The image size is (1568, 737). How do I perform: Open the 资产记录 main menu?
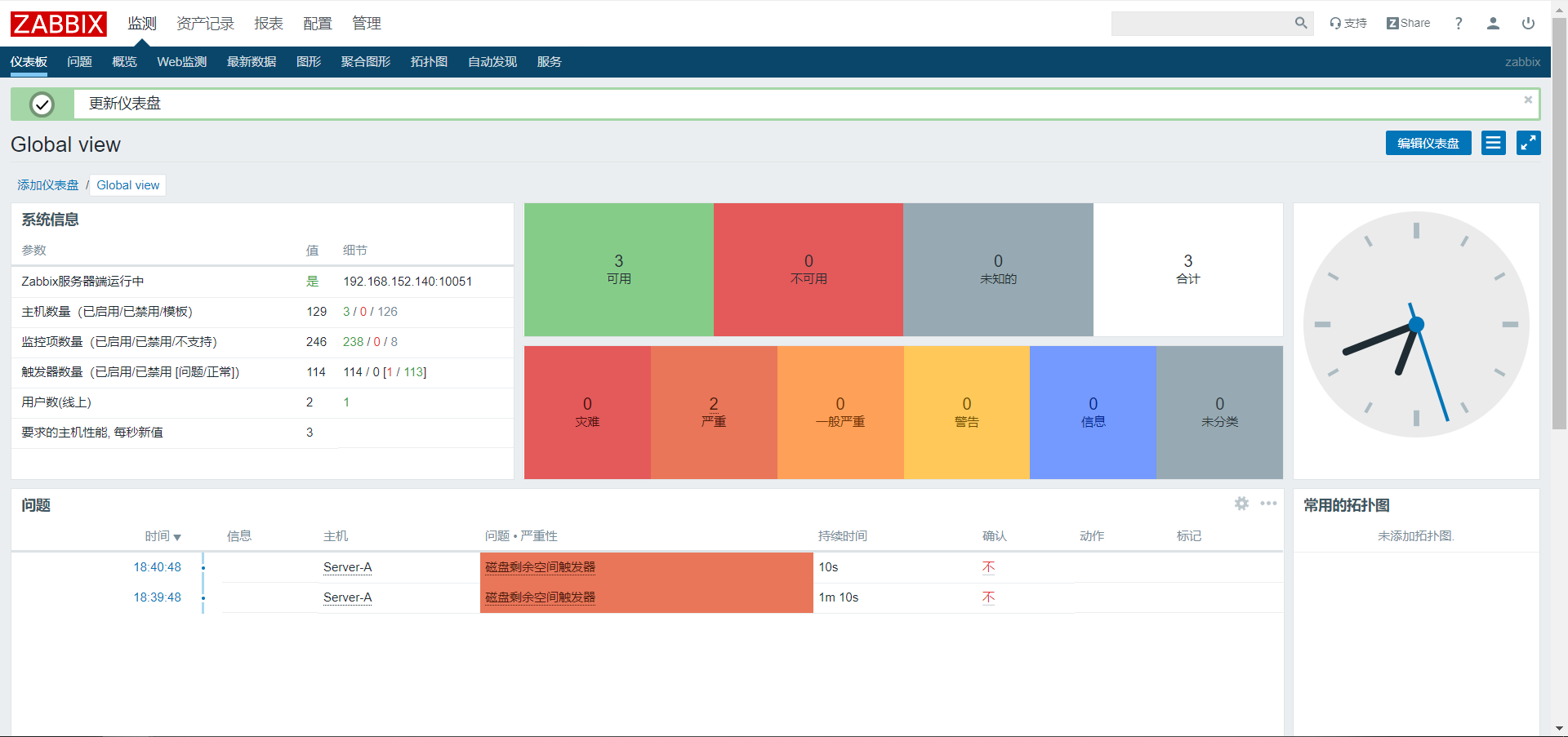click(205, 24)
